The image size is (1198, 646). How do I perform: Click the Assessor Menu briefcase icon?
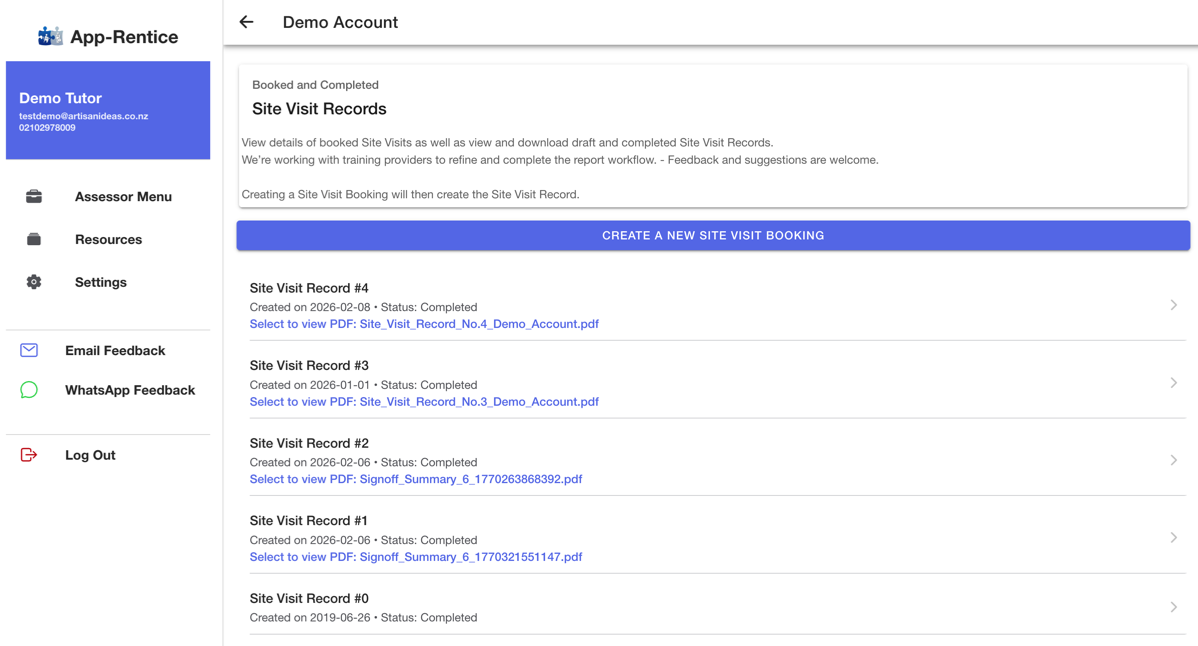pos(34,196)
